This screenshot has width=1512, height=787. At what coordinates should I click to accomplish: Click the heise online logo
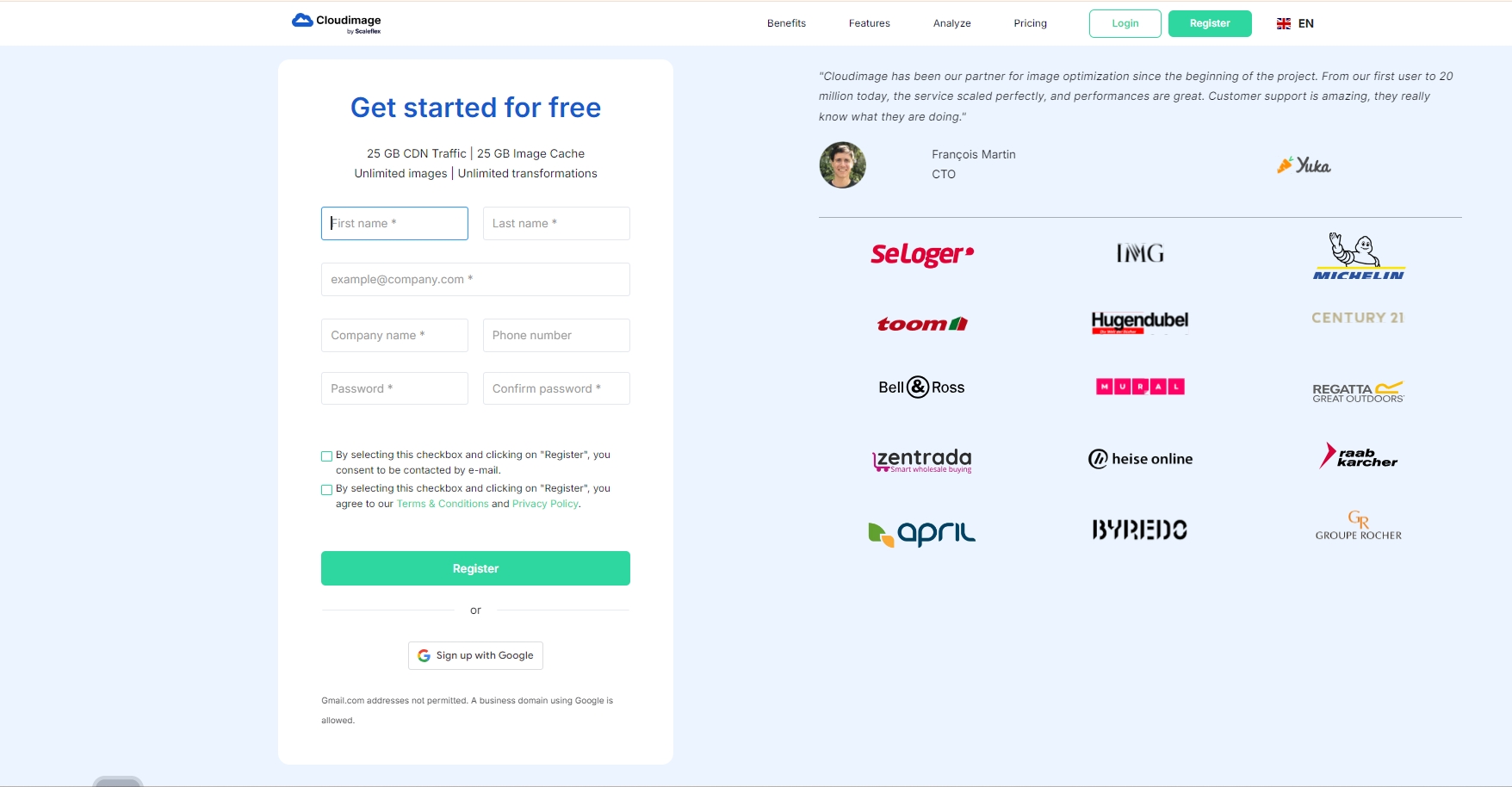1140,459
